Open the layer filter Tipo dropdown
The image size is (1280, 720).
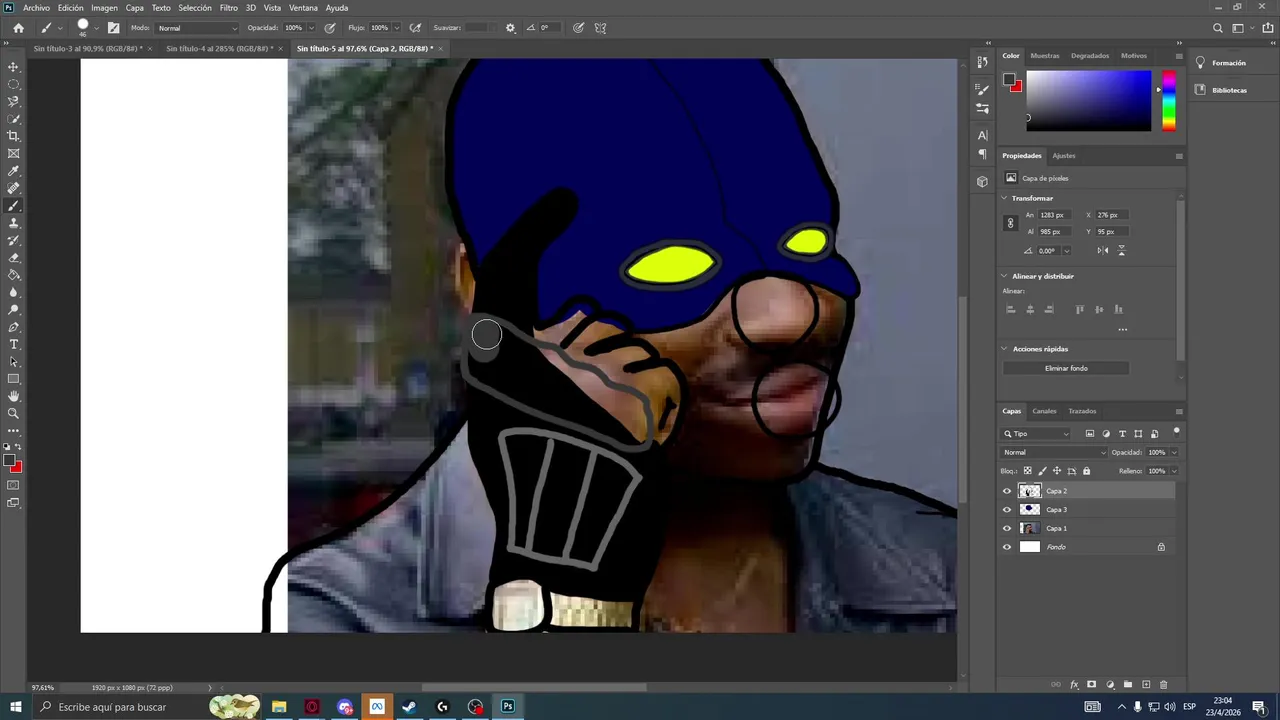[x=1036, y=434]
